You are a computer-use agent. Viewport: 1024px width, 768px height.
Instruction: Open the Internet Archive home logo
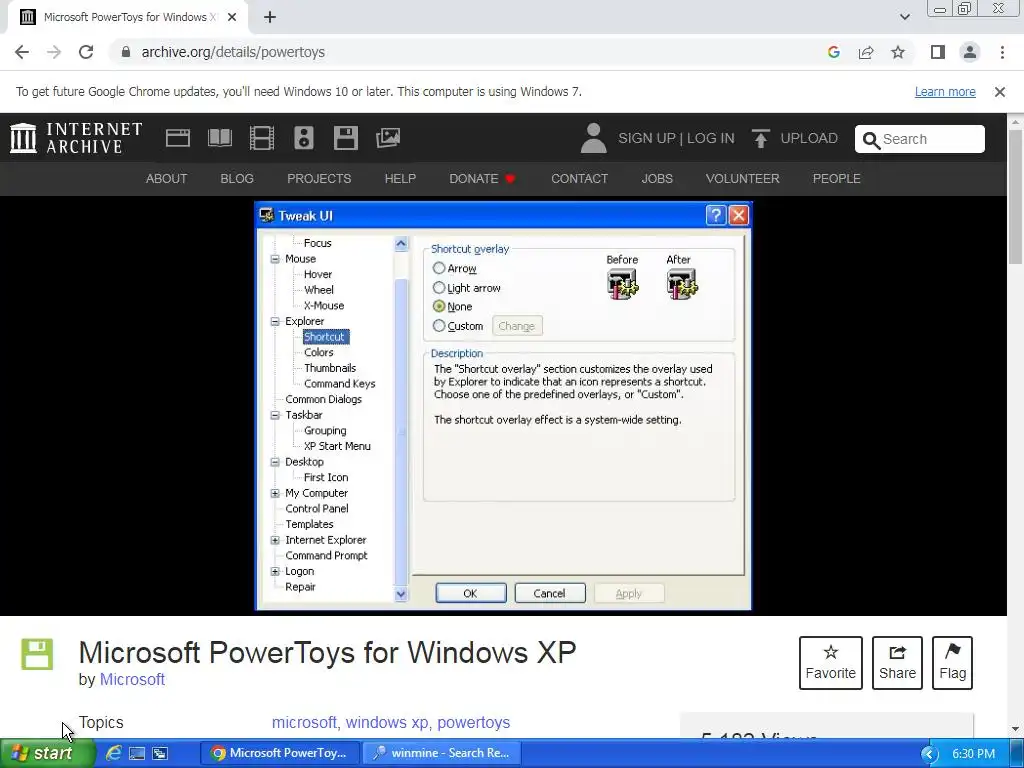[x=76, y=138]
